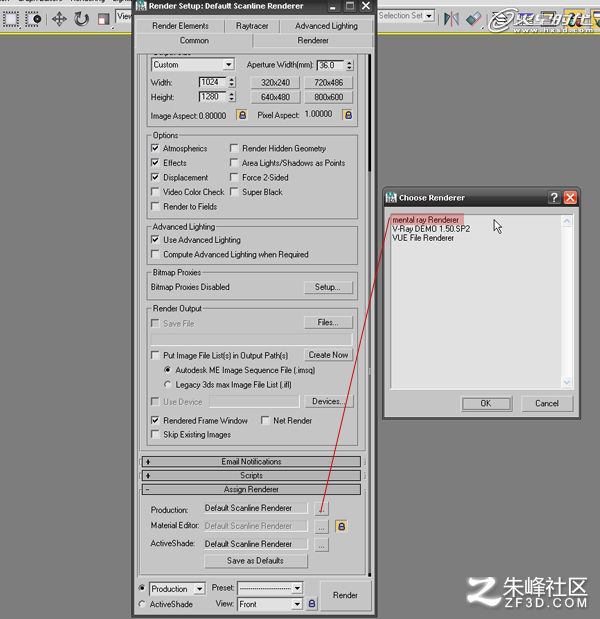The height and width of the screenshot is (619, 600).
Task: Select the rectangular selection region tool
Action: pos(11,19)
